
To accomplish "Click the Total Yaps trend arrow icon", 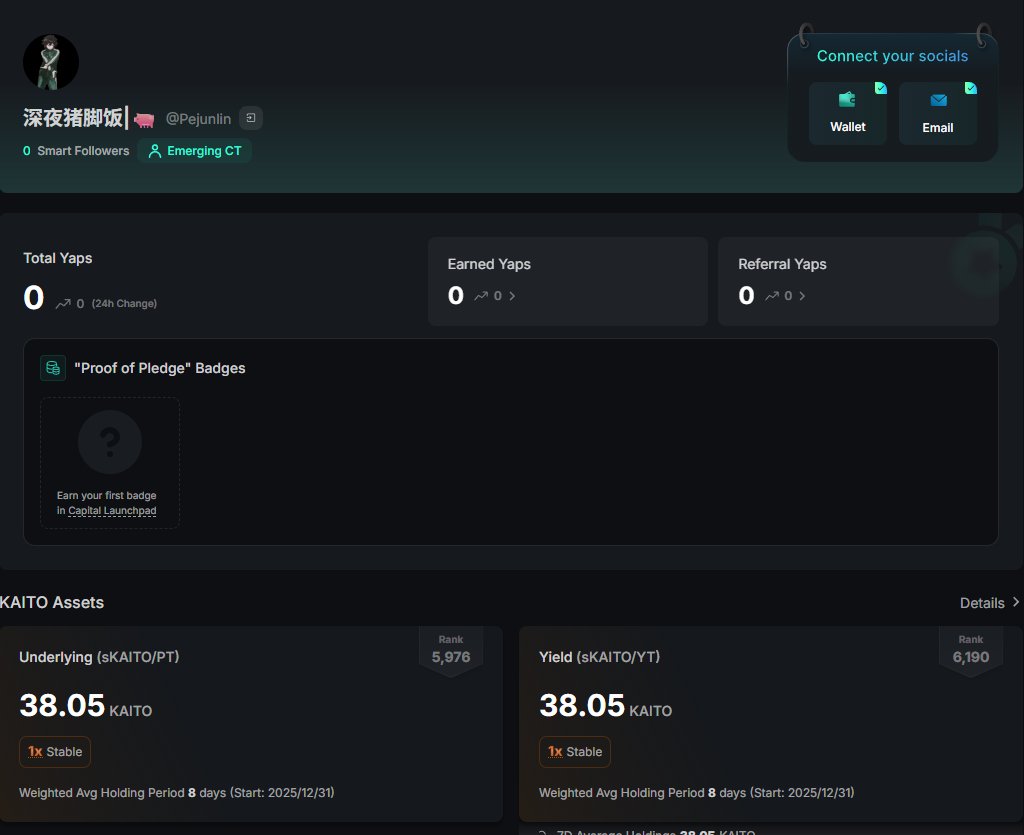I will tap(63, 304).
